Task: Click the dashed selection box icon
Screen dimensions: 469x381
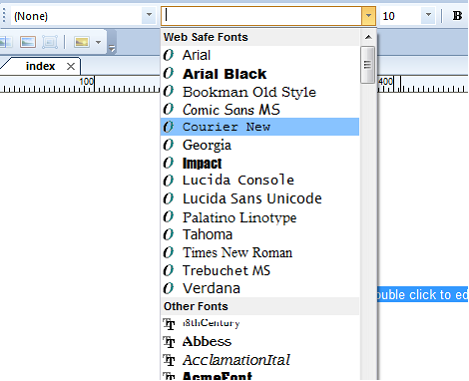Action: pyautogui.click(x=50, y=42)
